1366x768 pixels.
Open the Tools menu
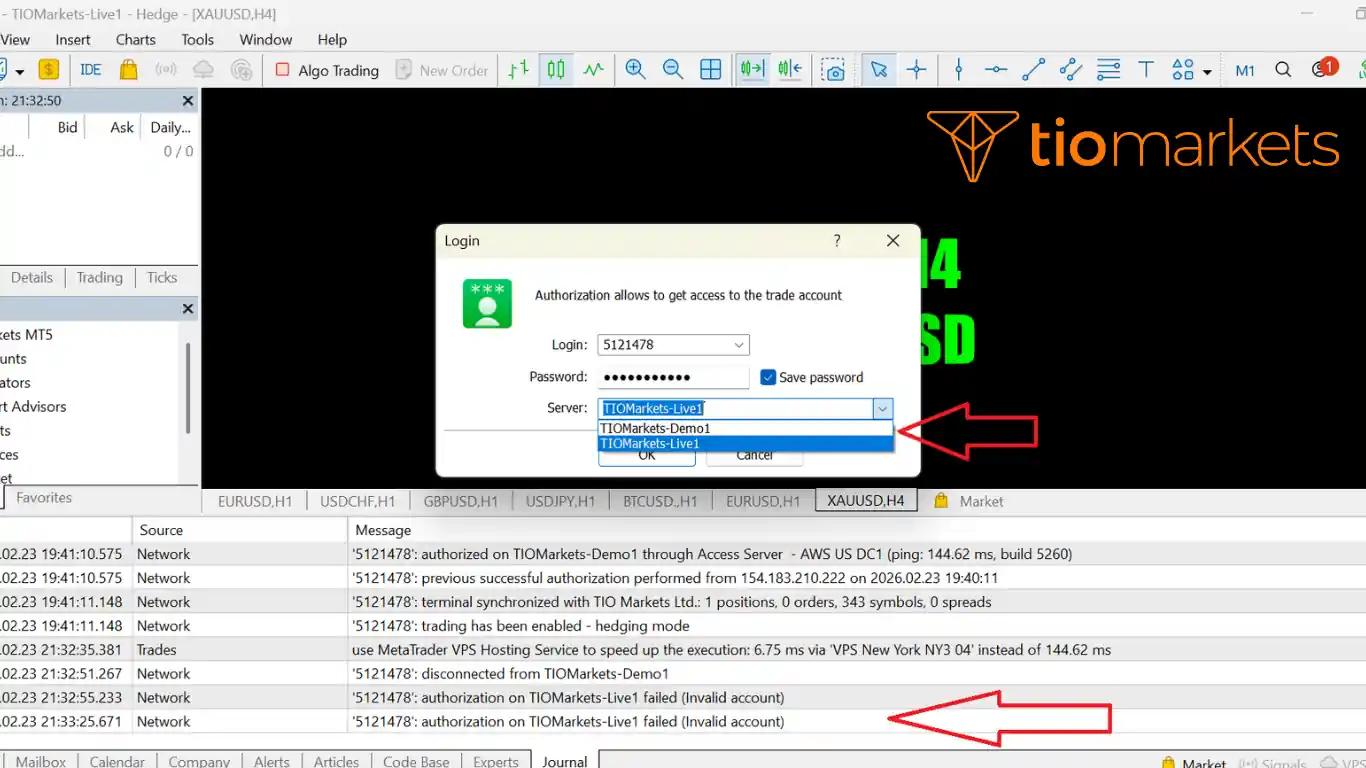196,40
